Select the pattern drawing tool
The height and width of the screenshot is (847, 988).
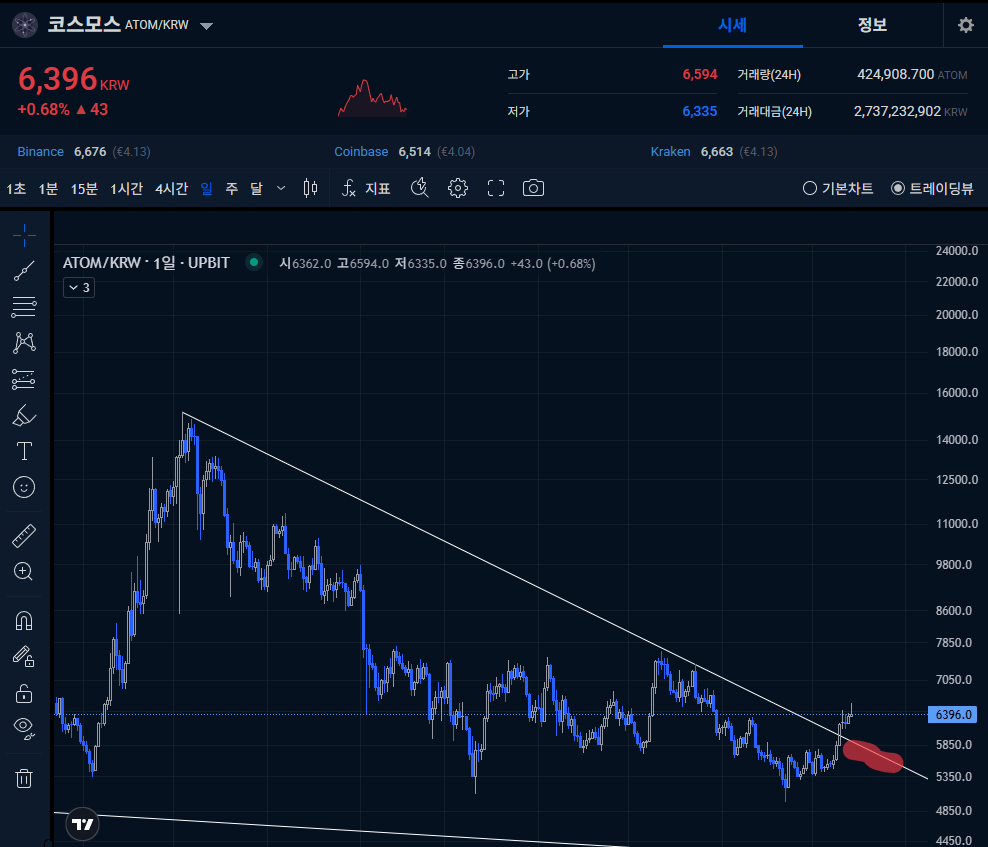pyautogui.click(x=24, y=342)
